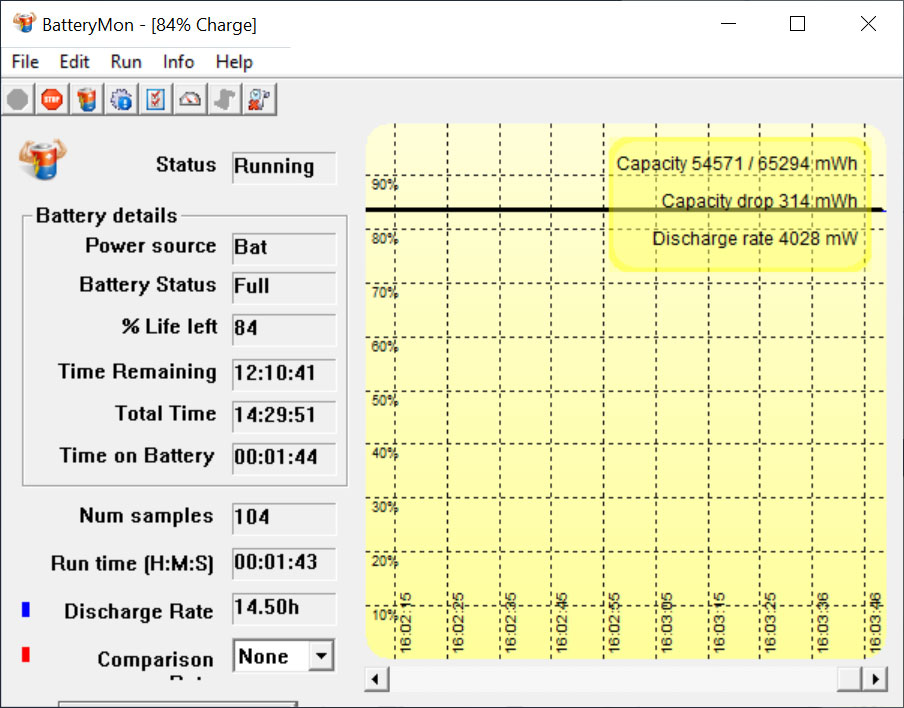The width and height of the screenshot is (904, 708).
Task: Open the battery information toolbar icon
Action: point(86,100)
